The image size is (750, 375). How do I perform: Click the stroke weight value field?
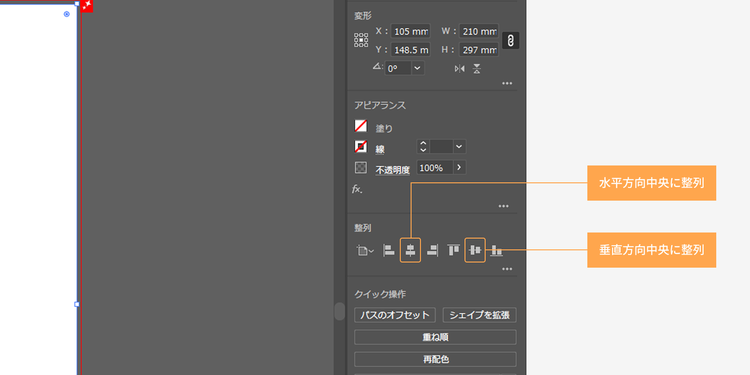[x=441, y=146]
